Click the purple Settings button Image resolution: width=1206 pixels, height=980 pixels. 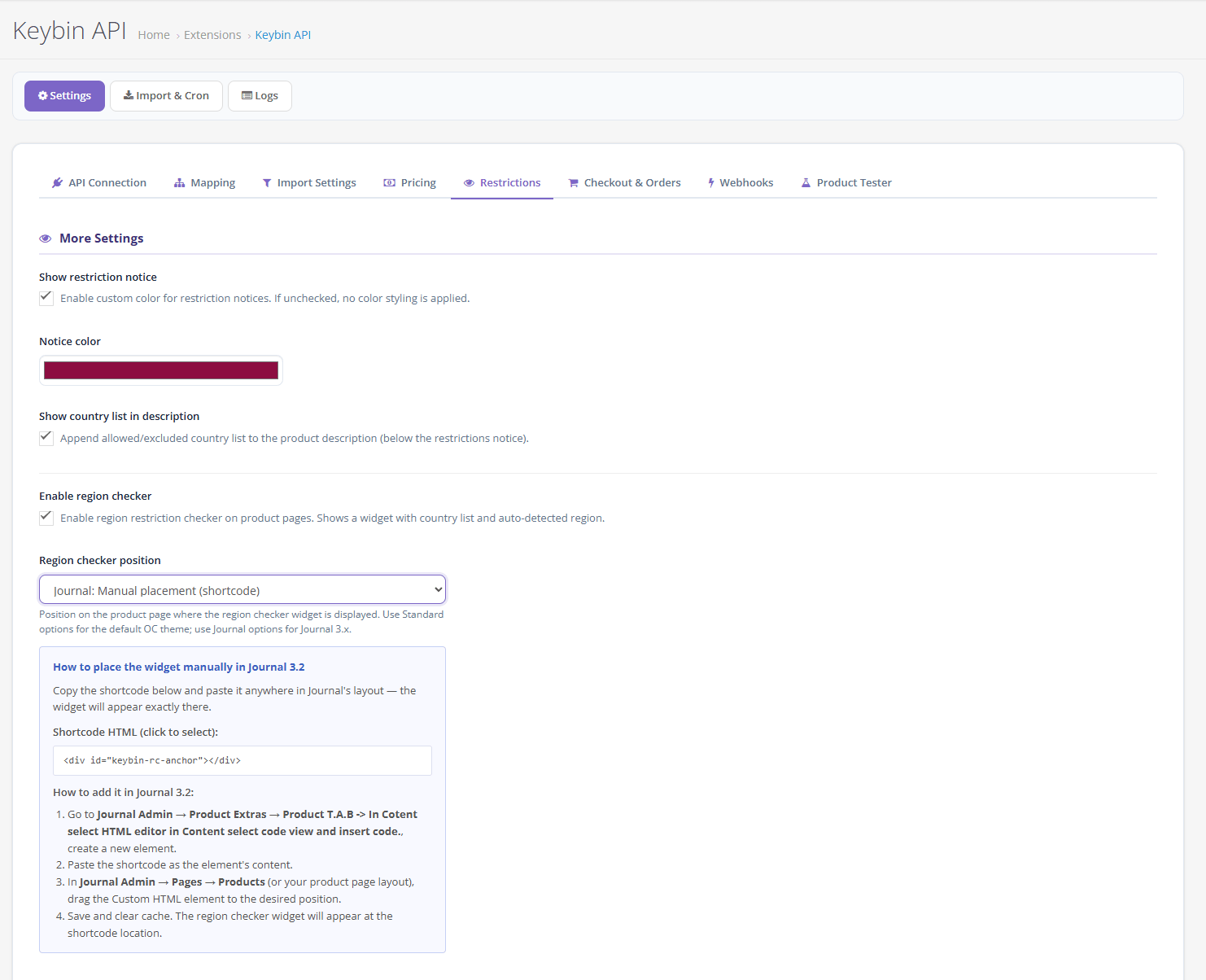64,96
